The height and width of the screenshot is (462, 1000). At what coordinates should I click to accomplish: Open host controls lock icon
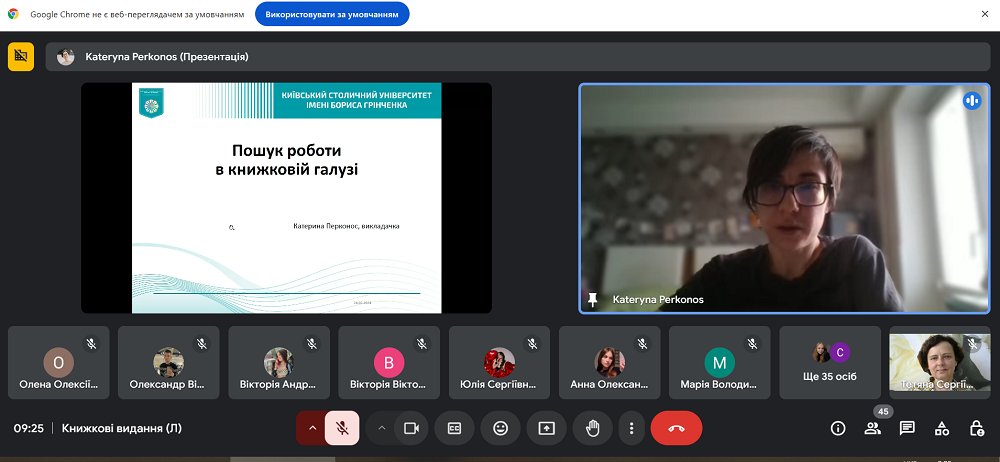pyautogui.click(x=977, y=428)
